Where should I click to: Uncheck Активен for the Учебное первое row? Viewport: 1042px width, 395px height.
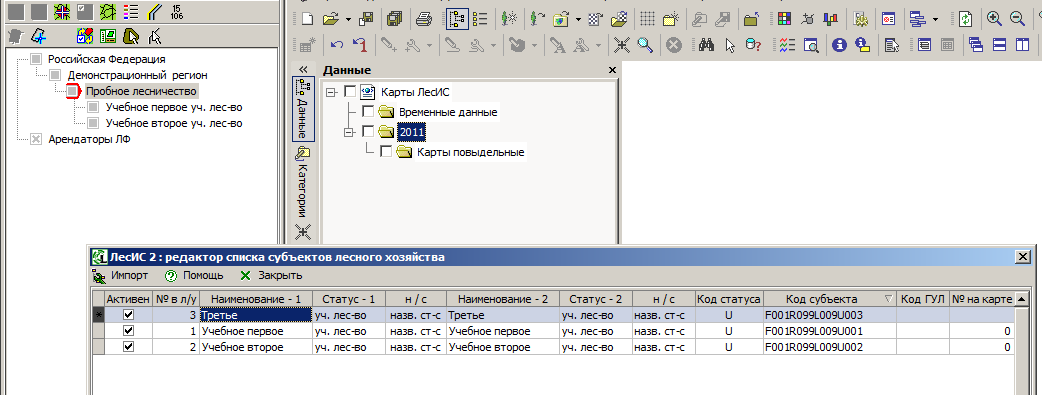[128, 330]
